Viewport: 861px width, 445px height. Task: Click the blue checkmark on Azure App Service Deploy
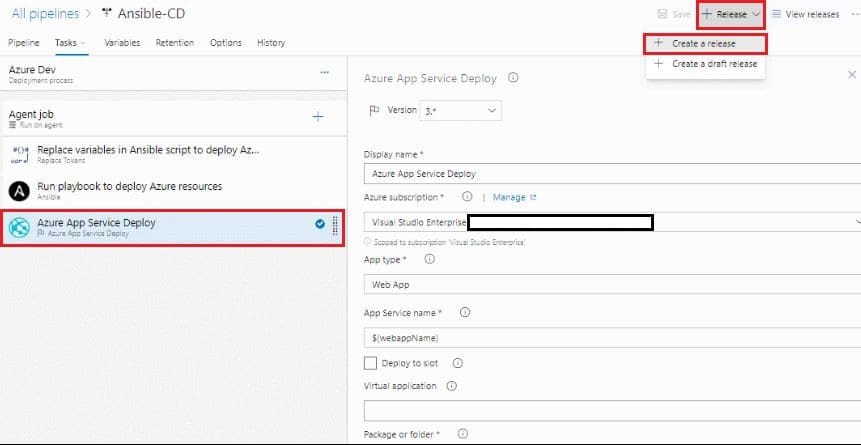pos(320,224)
